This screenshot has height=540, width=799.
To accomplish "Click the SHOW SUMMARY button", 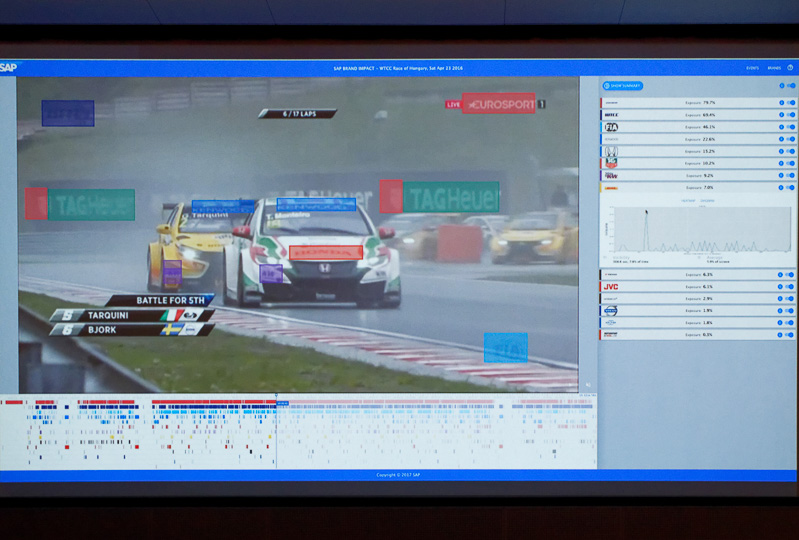I will 622,86.
